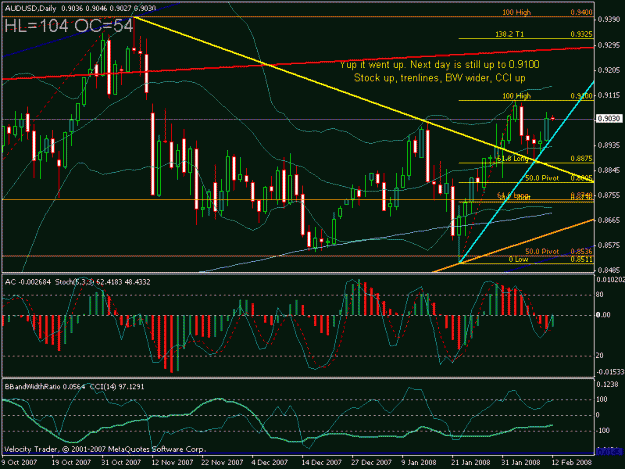Image resolution: width=625 pixels, height=469 pixels.
Task: Select the CCI(14) 97.1291 readout
Action: [x=116, y=387]
